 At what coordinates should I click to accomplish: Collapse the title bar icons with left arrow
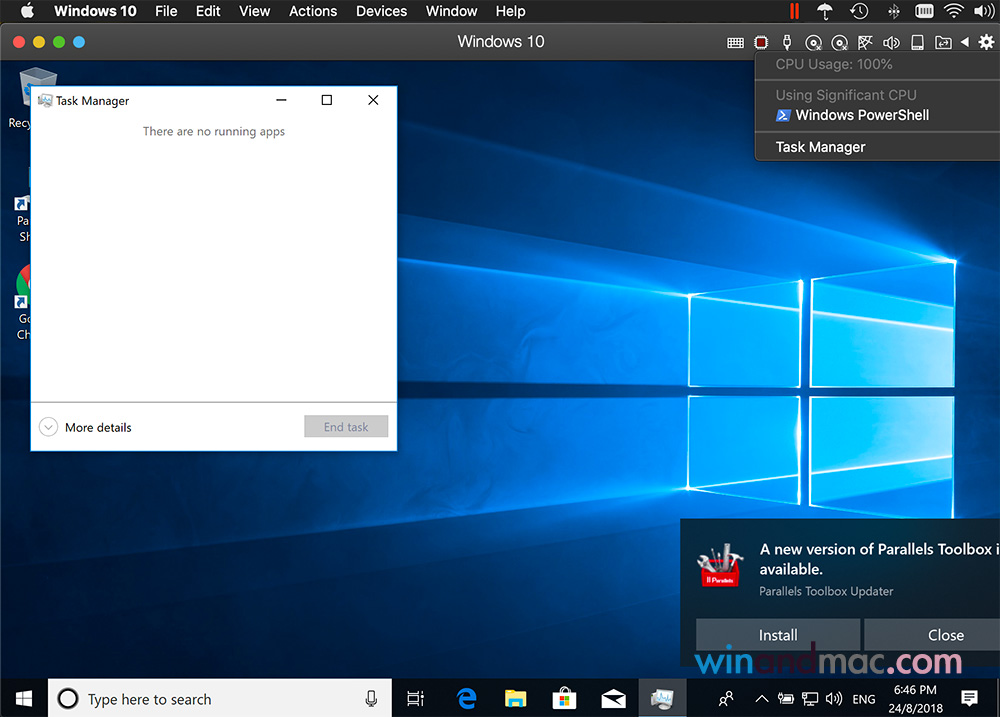coord(965,42)
